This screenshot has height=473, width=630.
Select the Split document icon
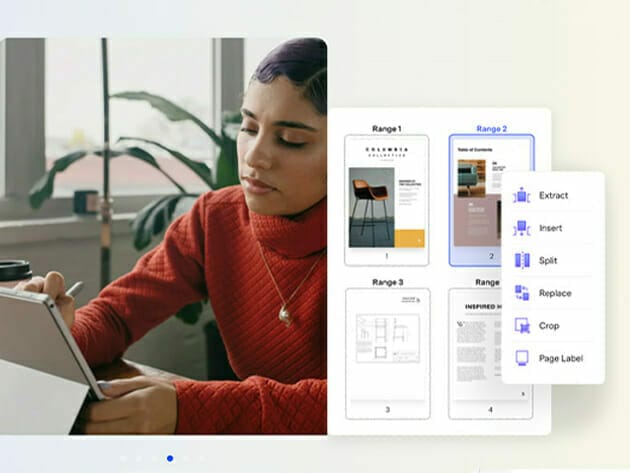[521, 261]
